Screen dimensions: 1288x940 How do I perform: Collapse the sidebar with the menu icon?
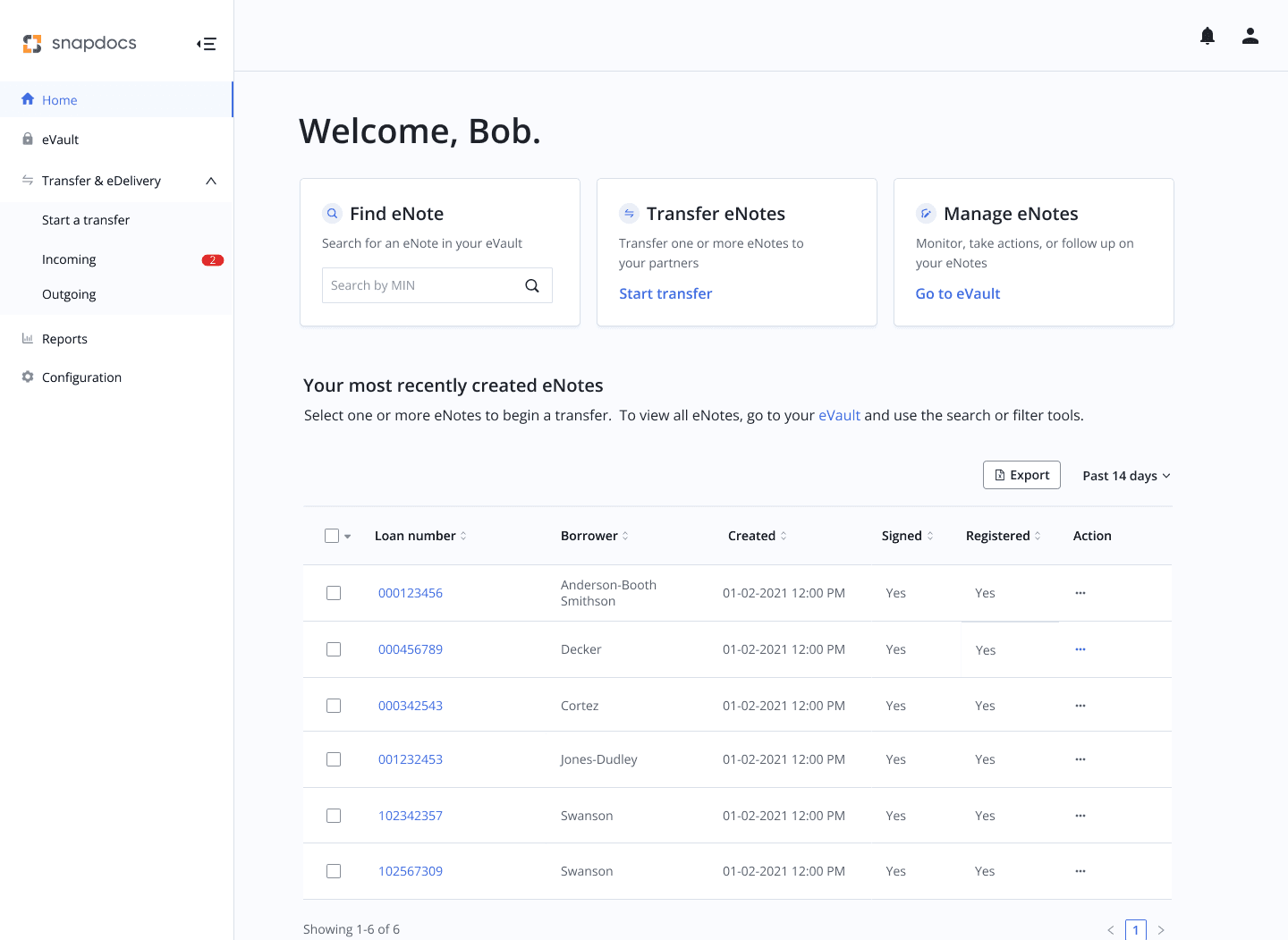(x=207, y=44)
